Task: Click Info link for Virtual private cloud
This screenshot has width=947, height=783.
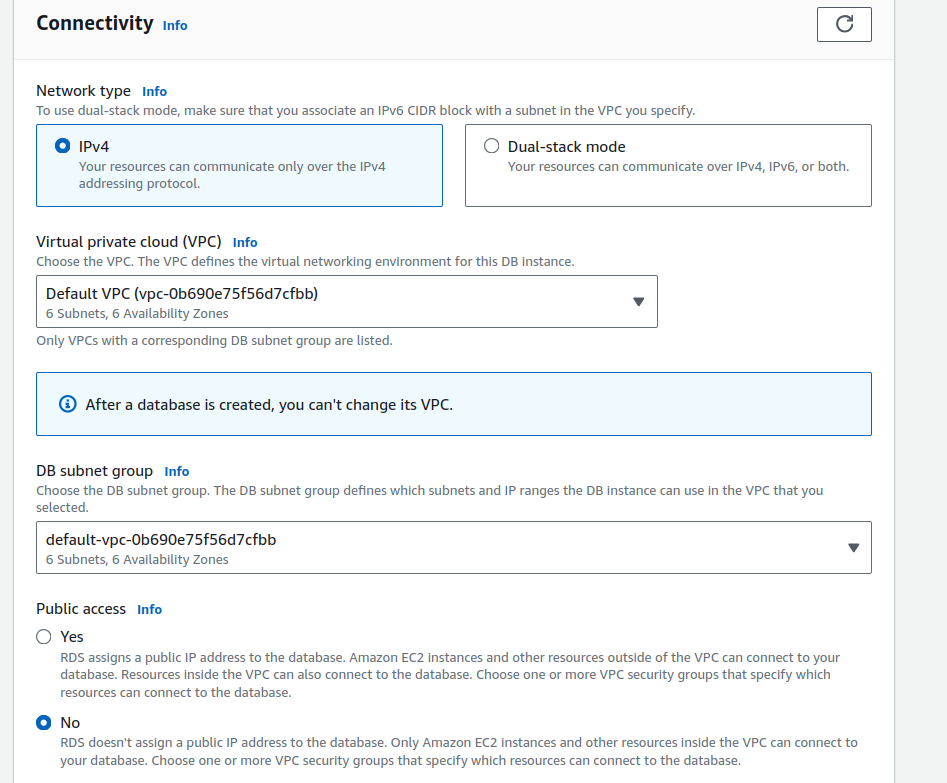Action: tap(245, 242)
